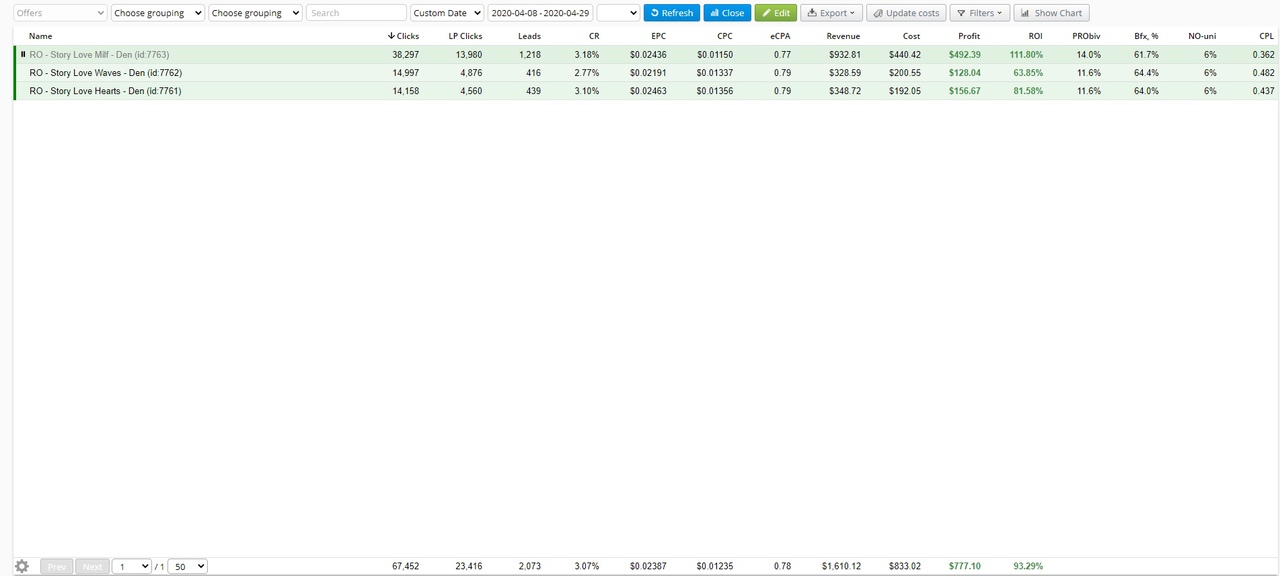Click the total clicks 67,452 in footer

point(405,566)
